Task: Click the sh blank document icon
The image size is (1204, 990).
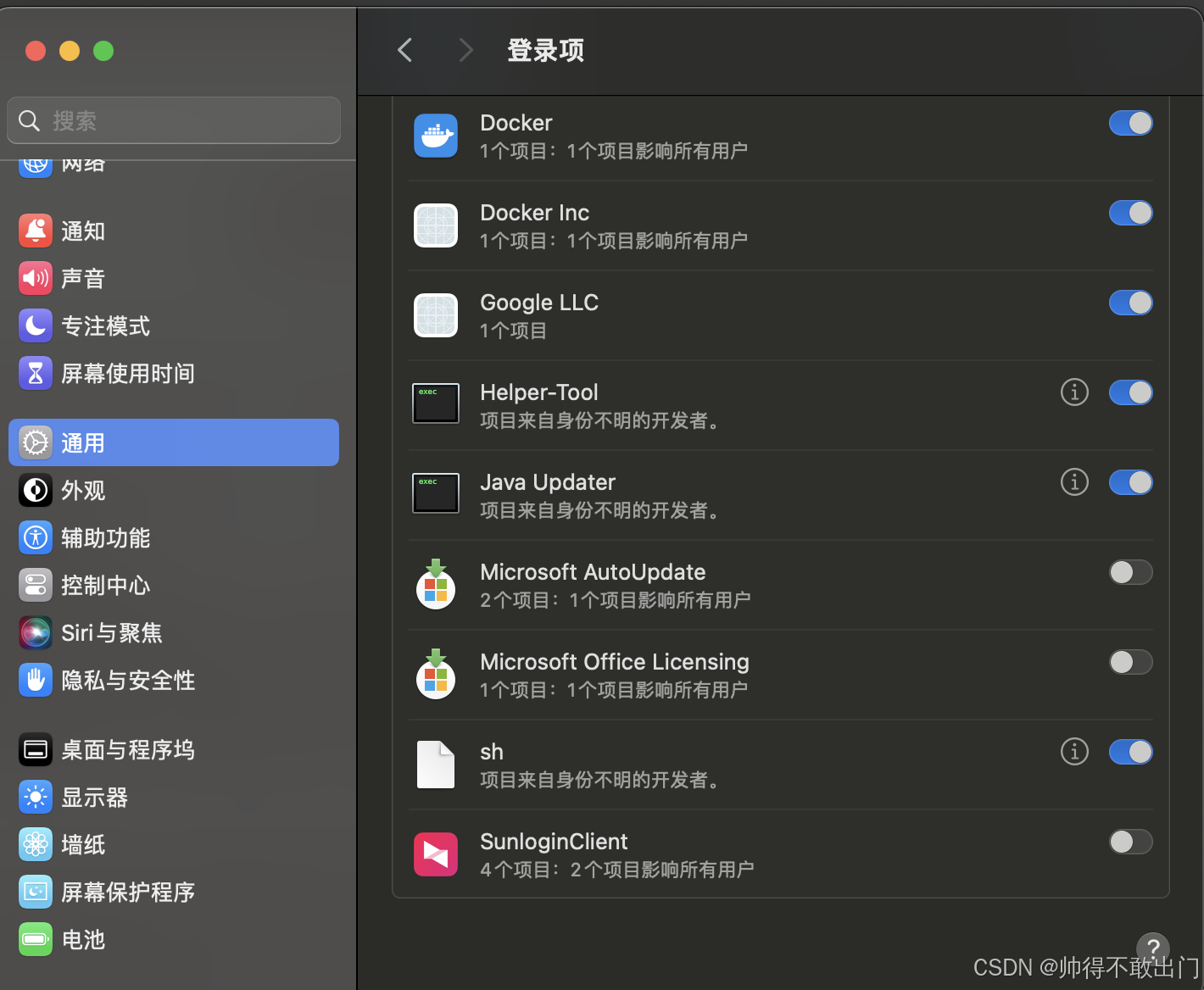Action: coord(436,765)
